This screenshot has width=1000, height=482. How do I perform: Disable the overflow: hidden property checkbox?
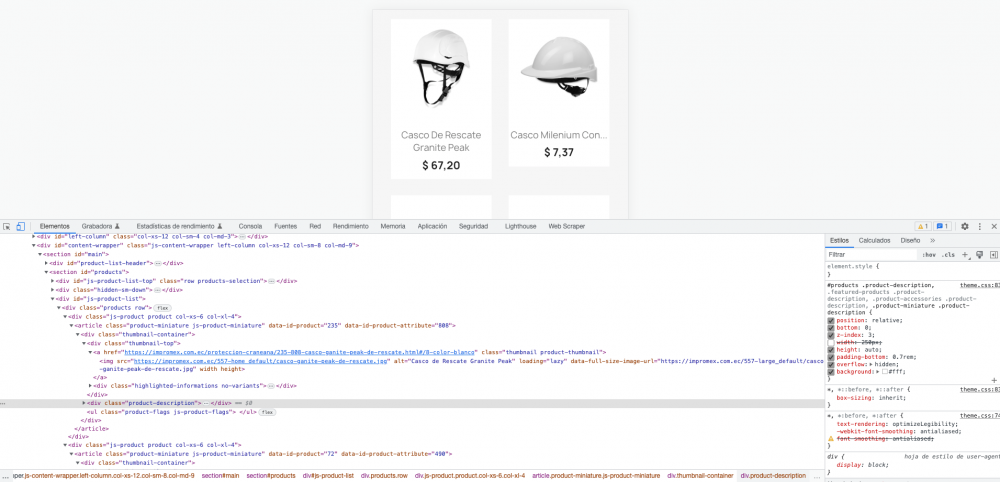831,364
